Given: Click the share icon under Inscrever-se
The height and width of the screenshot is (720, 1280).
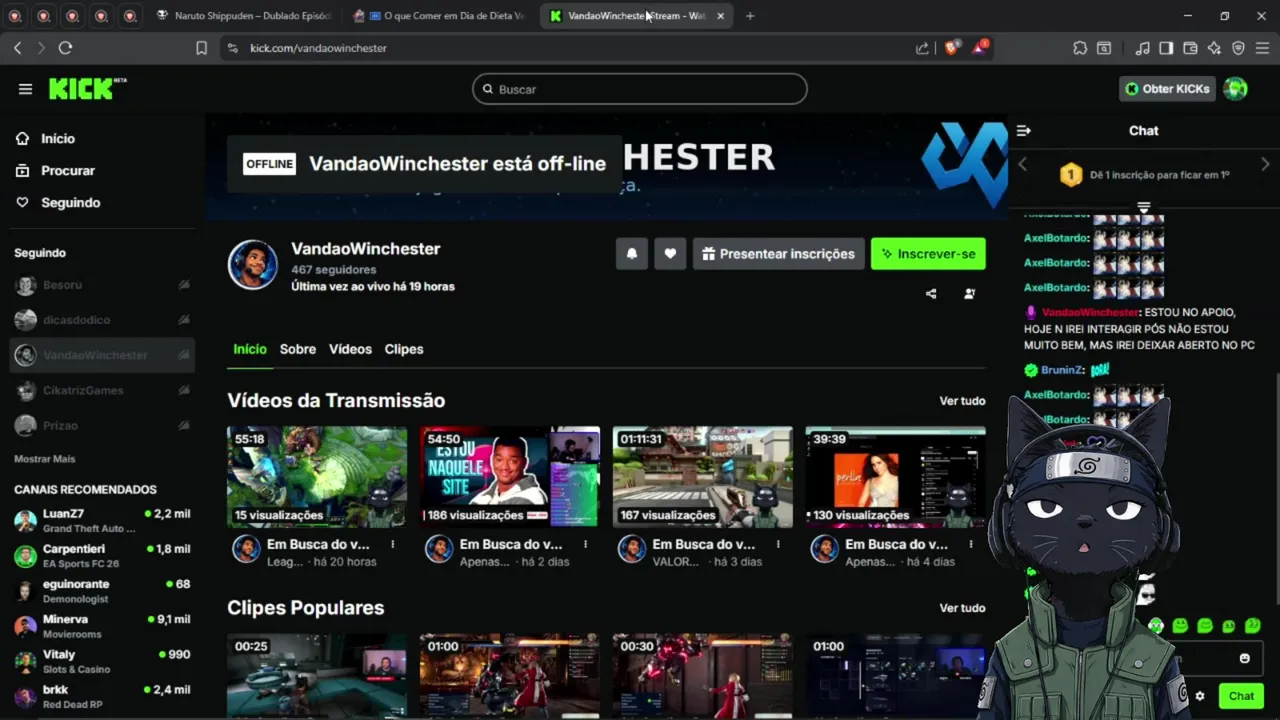Looking at the screenshot, I should [x=931, y=294].
